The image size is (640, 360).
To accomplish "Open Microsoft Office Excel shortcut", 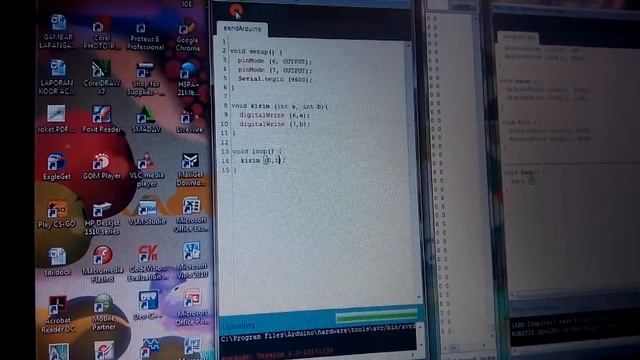I will (191, 215).
